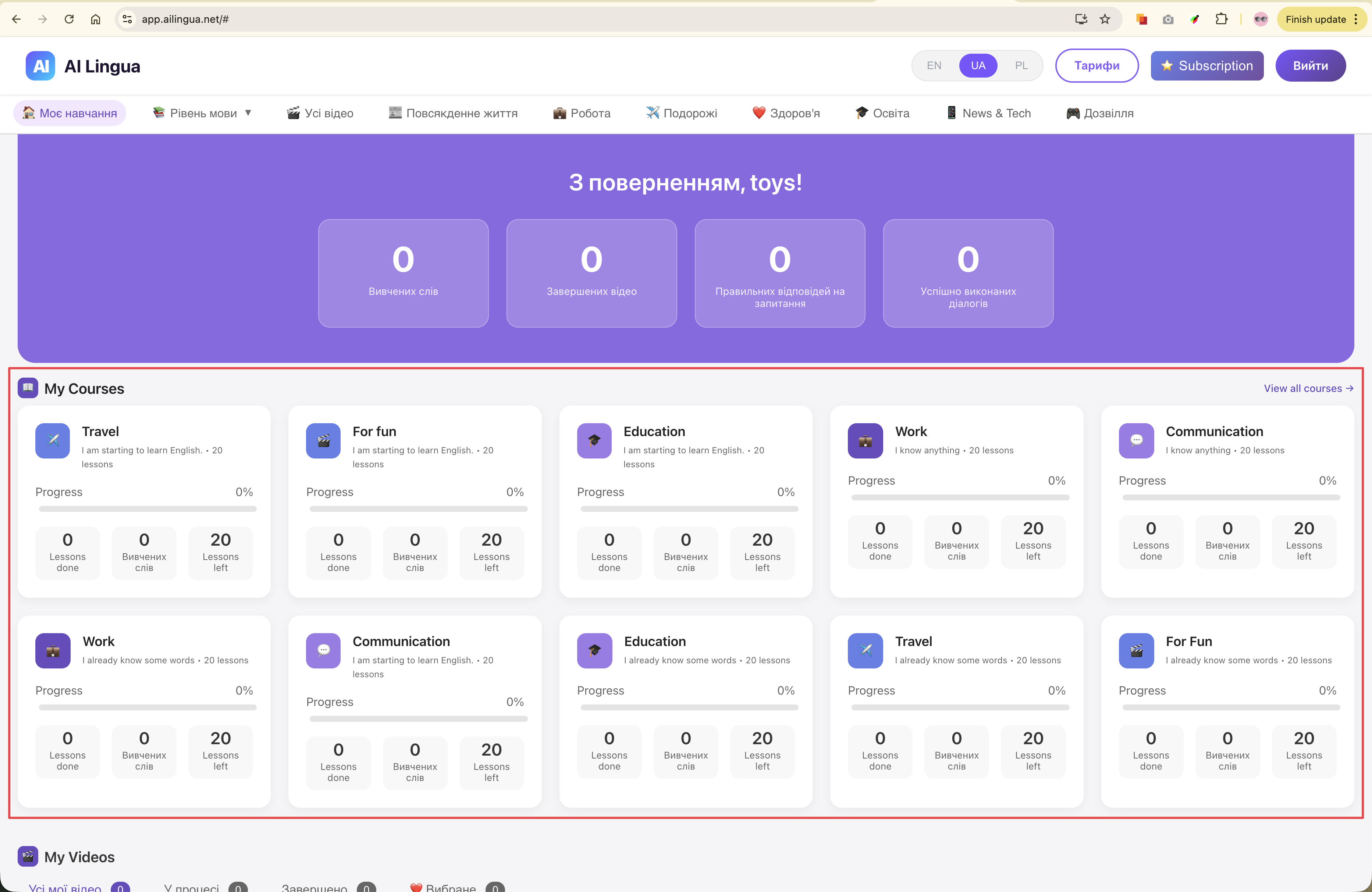
Task: Click the Work briefcase course icon
Action: 865,441
